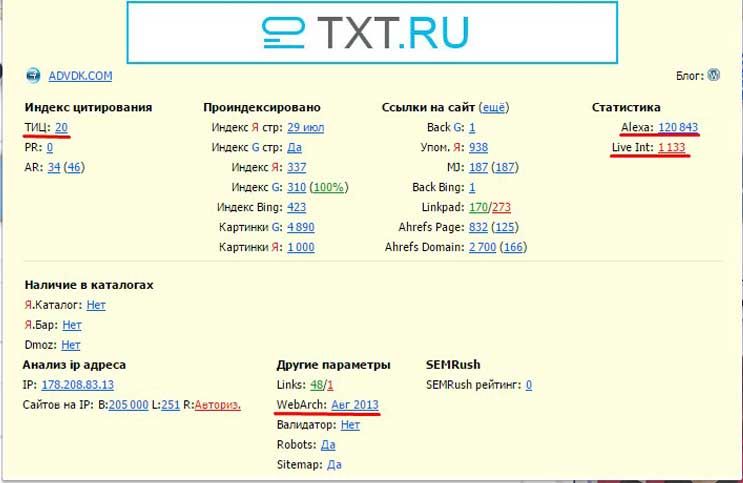Open Ahrefs Domain value 2 700
This screenshot has height=483, width=743.
coord(482,247)
